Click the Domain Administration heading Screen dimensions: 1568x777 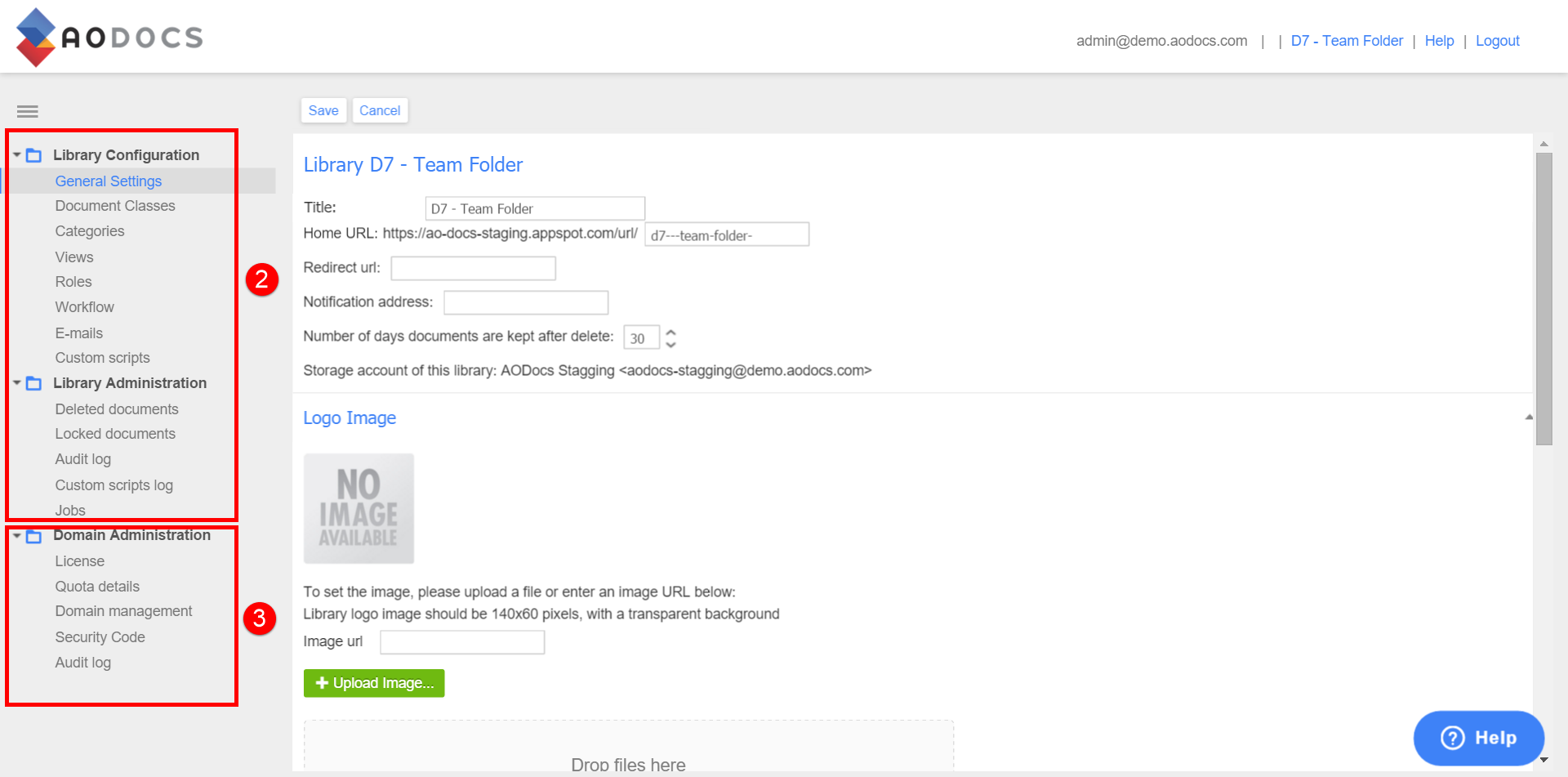(132, 535)
